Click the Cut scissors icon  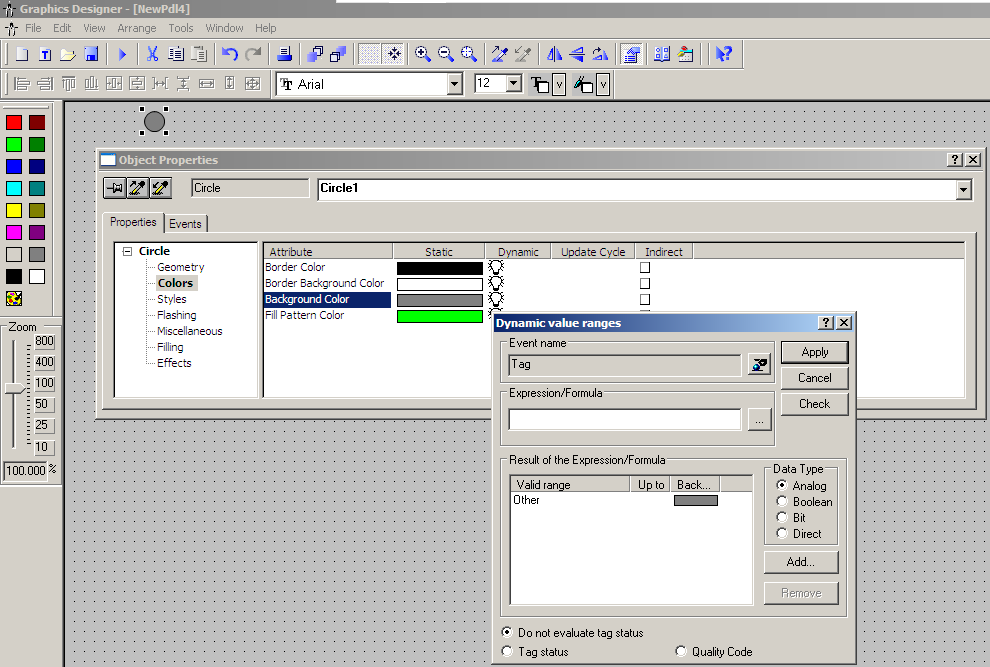tap(153, 54)
